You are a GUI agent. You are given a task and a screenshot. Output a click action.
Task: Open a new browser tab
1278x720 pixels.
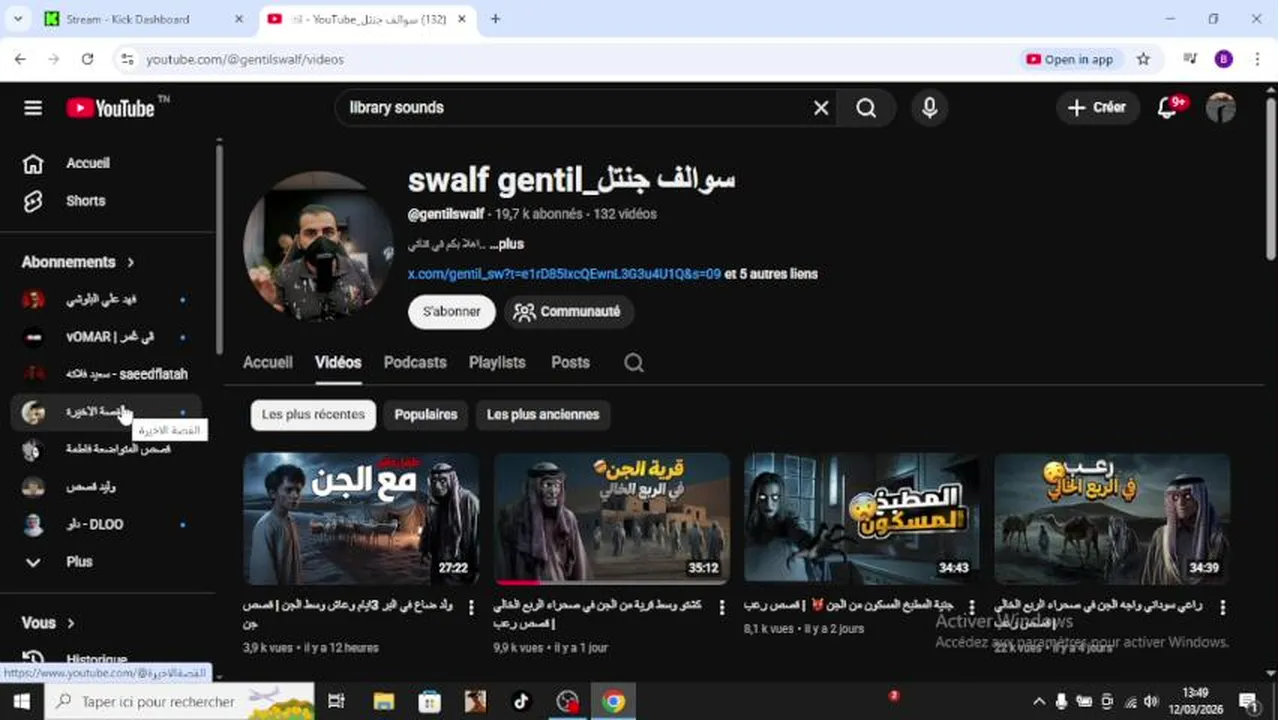point(495,19)
